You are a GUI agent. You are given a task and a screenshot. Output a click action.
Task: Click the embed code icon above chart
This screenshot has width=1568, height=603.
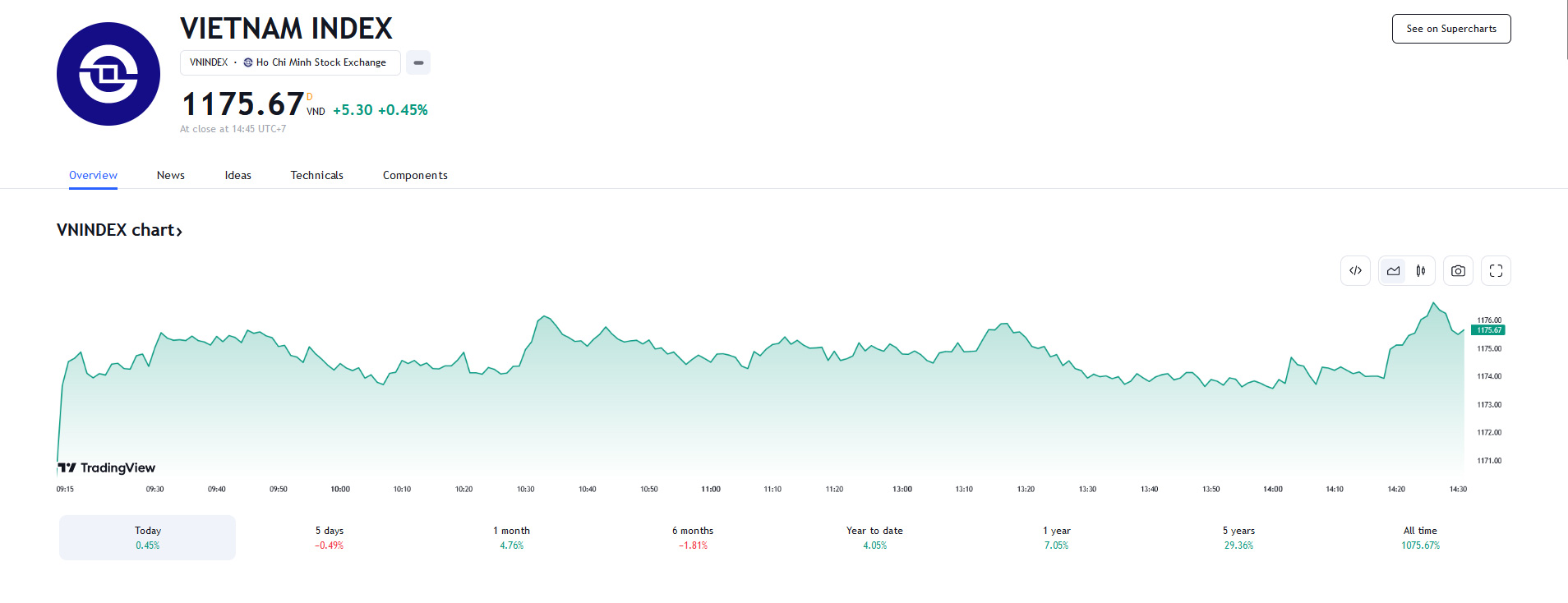coord(1355,271)
